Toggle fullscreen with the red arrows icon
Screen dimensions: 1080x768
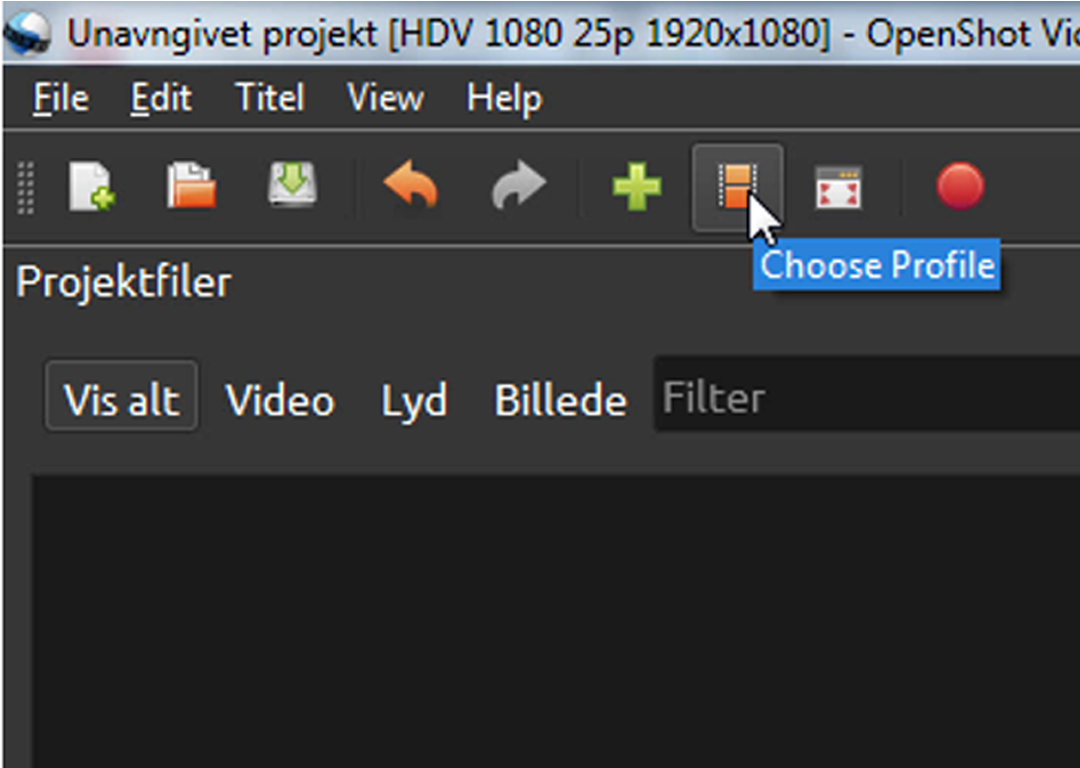838,187
